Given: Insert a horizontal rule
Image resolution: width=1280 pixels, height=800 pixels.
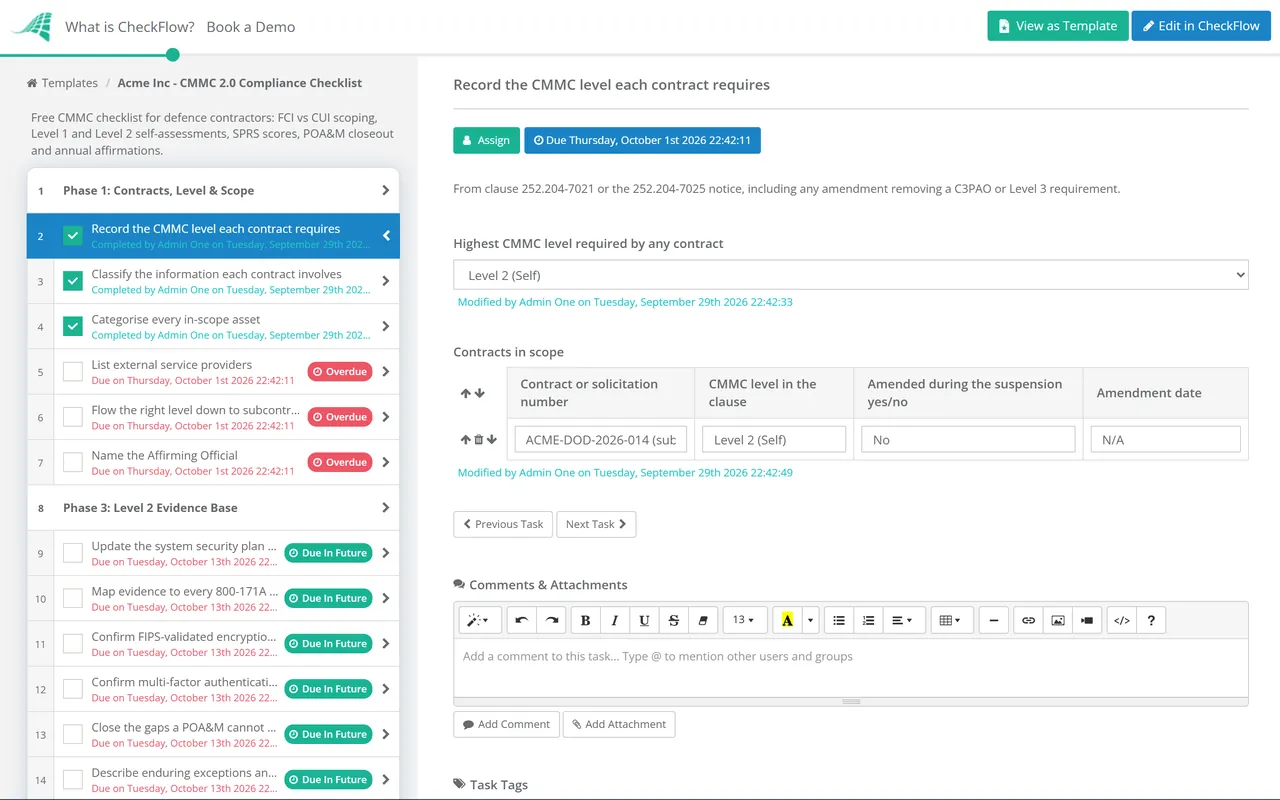Looking at the screenshot, I should click(x=993, y=620).
